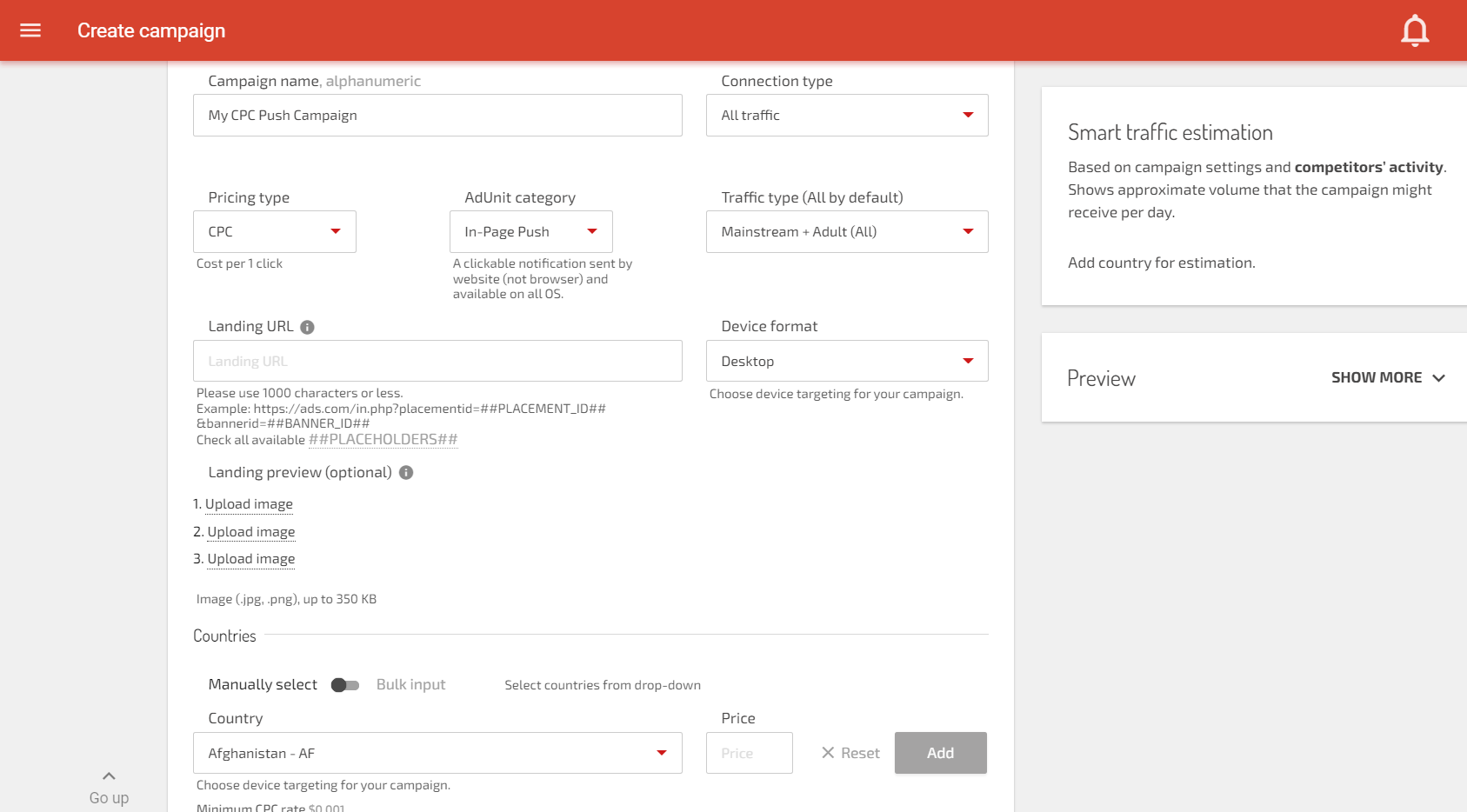
Task: Click the Landing URL info icon
Action: [x=307, y=327]
